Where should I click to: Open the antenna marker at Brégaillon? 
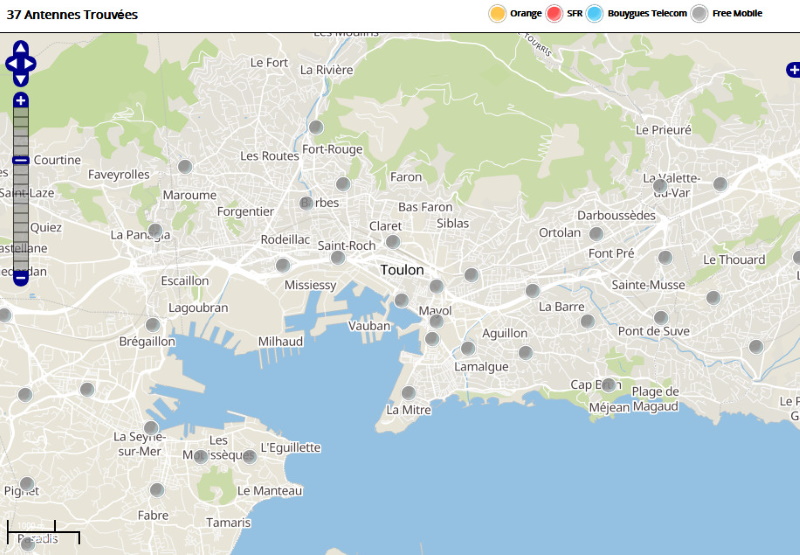153,324
